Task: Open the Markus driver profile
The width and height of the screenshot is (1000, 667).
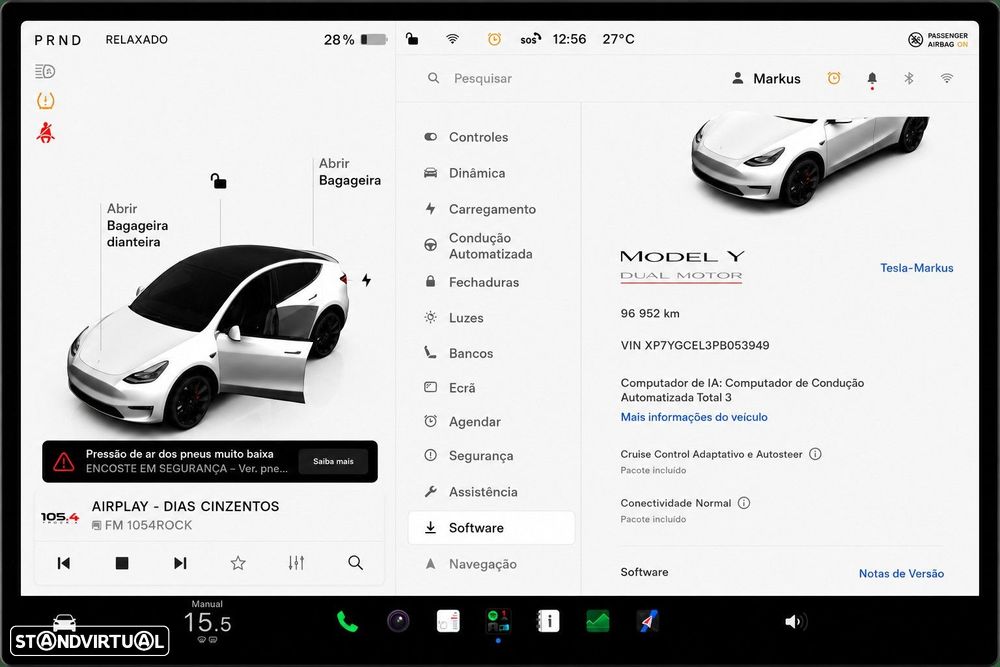Action: click(x=766, y=78)
